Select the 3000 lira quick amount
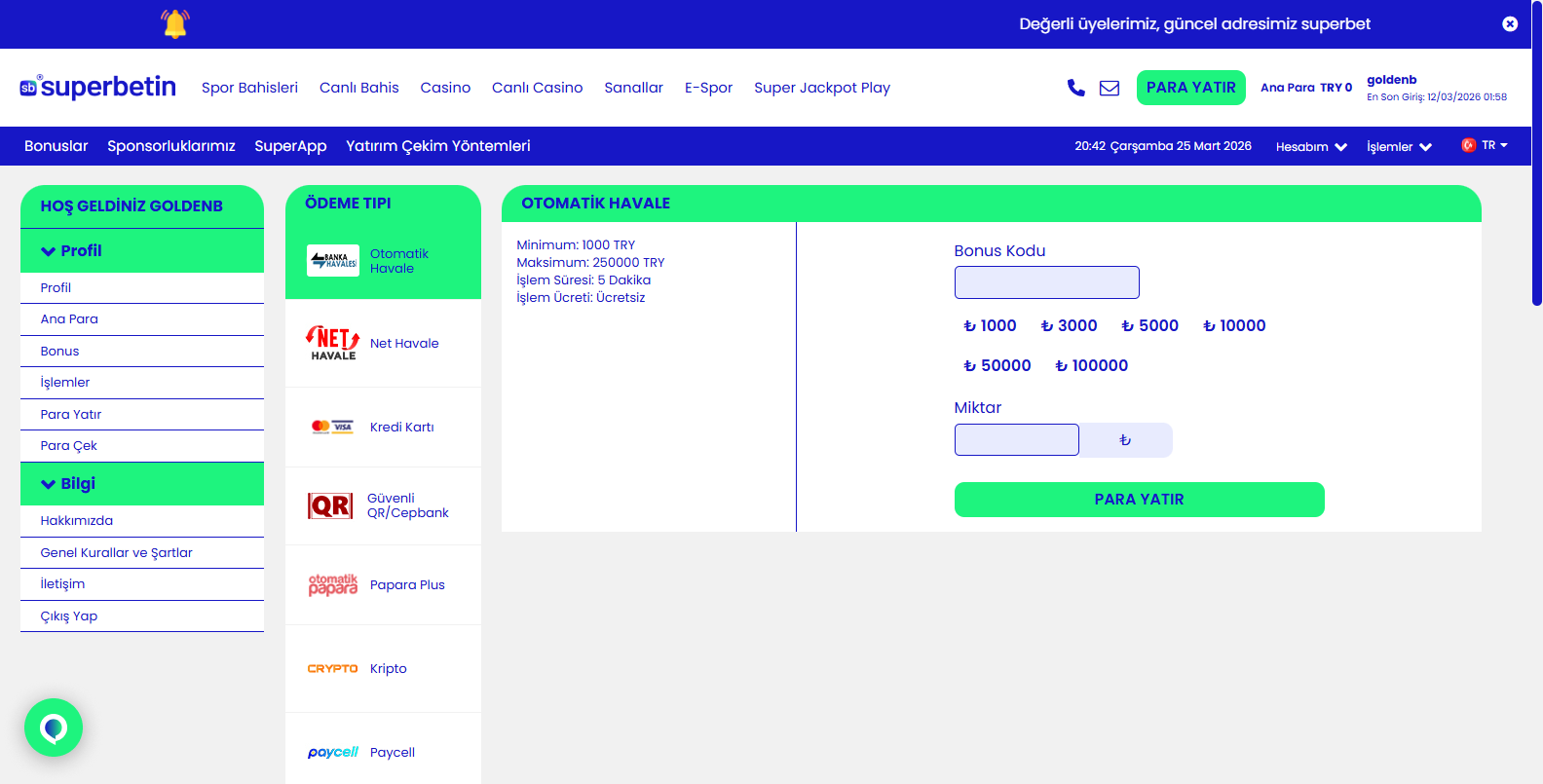Screen dimensions: 1543x784 tap(1069, 325)
